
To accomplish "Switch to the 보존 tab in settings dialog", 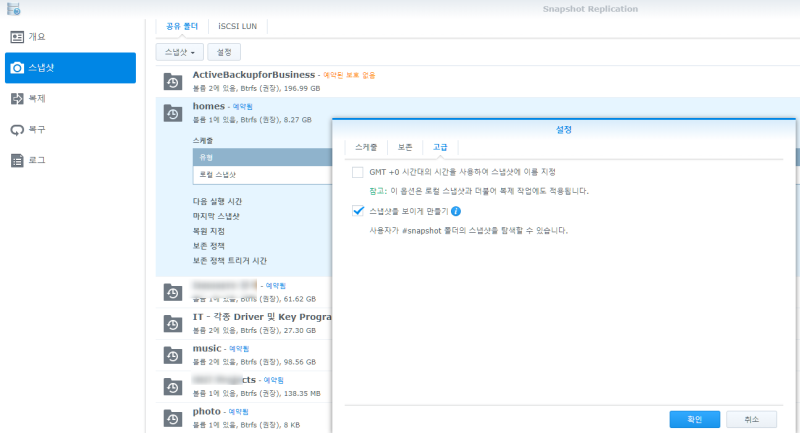I will [x=405, y=147].
